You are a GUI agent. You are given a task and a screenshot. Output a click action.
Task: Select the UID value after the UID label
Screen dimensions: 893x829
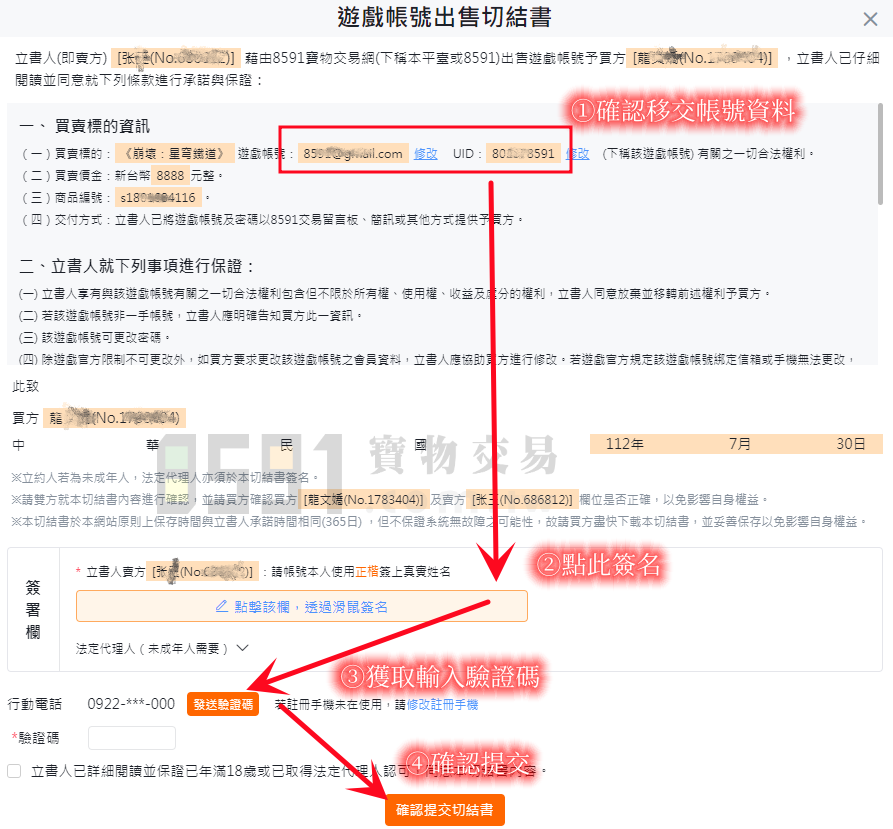tap(523, 154)
